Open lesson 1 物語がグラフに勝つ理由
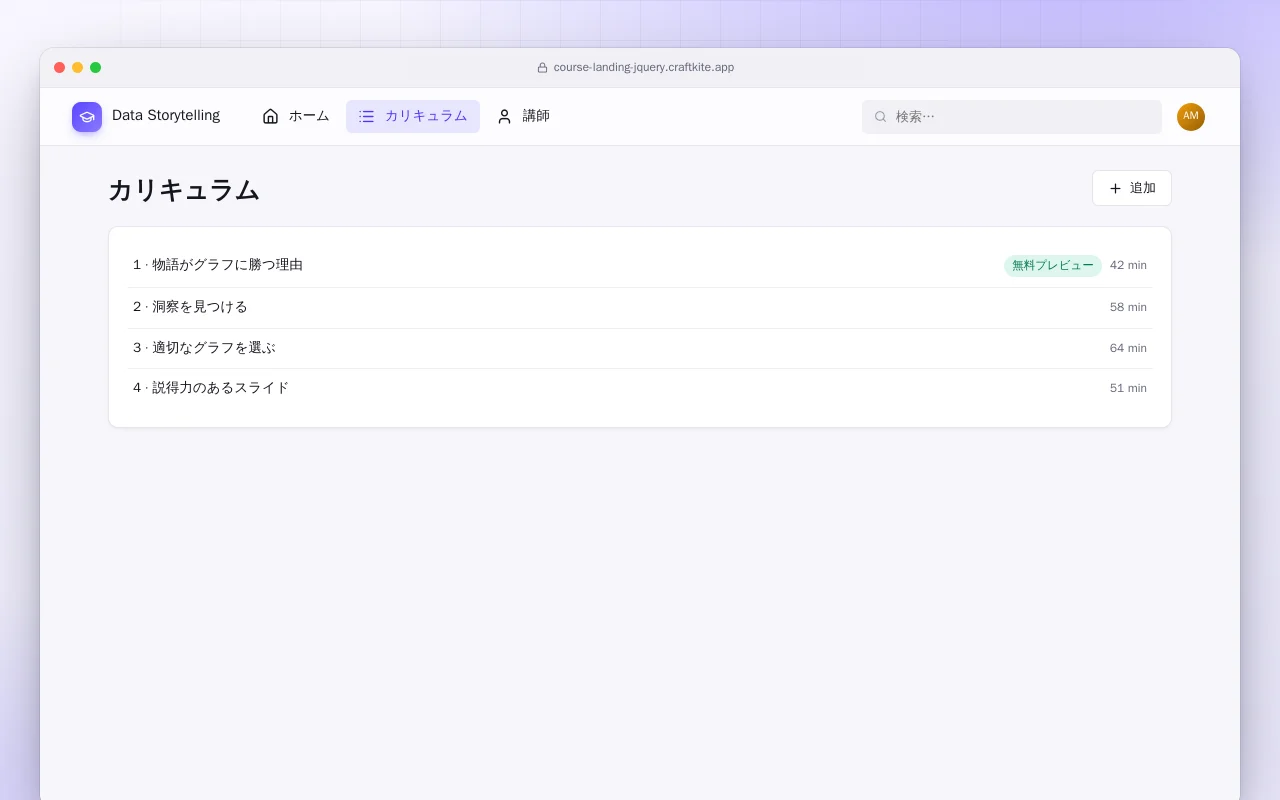Image resolution: width=1280 pixels, height=800 pixels. click(x=640, y=266)
